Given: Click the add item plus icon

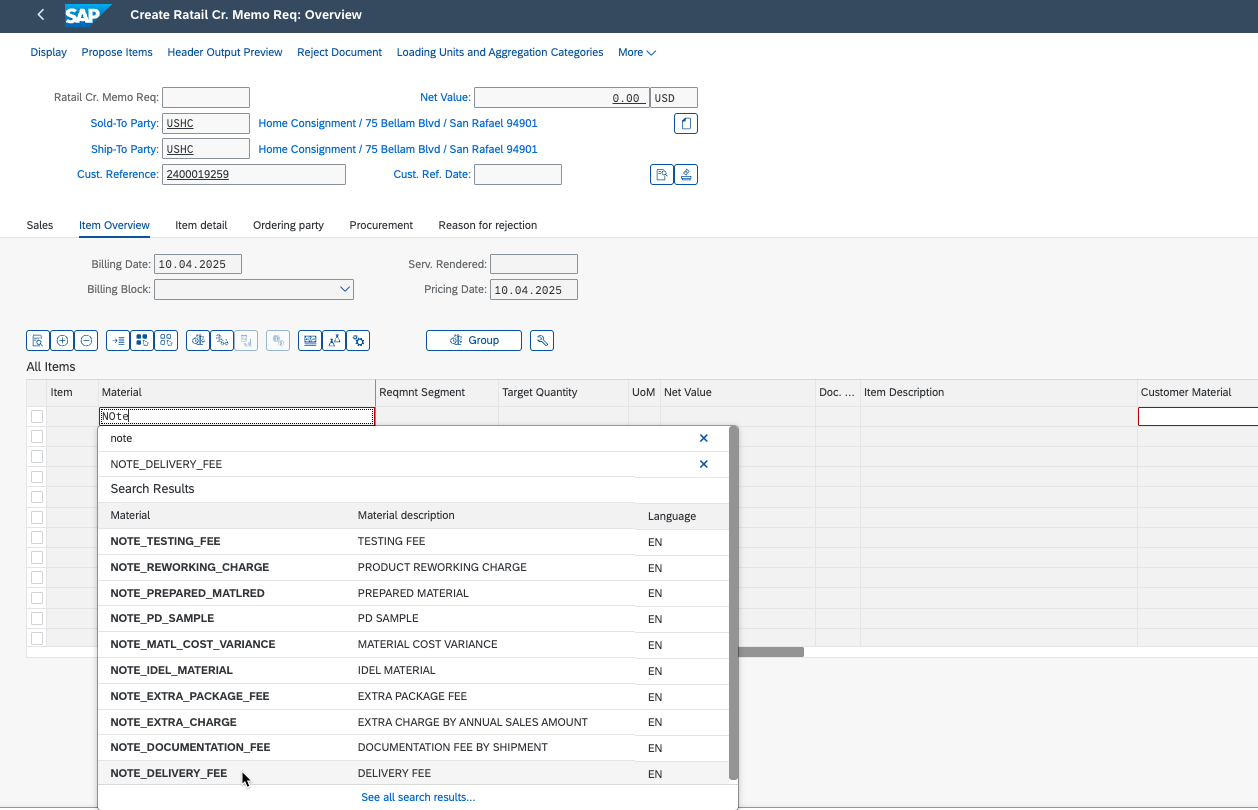Looking at the screenshot, I should click(62, 341).
